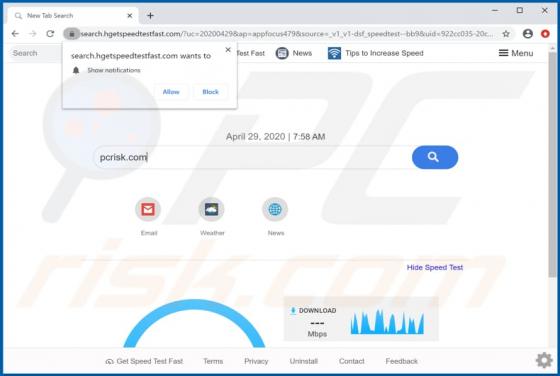
Task: Click the small Search field in toolbar
Action: click(x=36, y=53)
